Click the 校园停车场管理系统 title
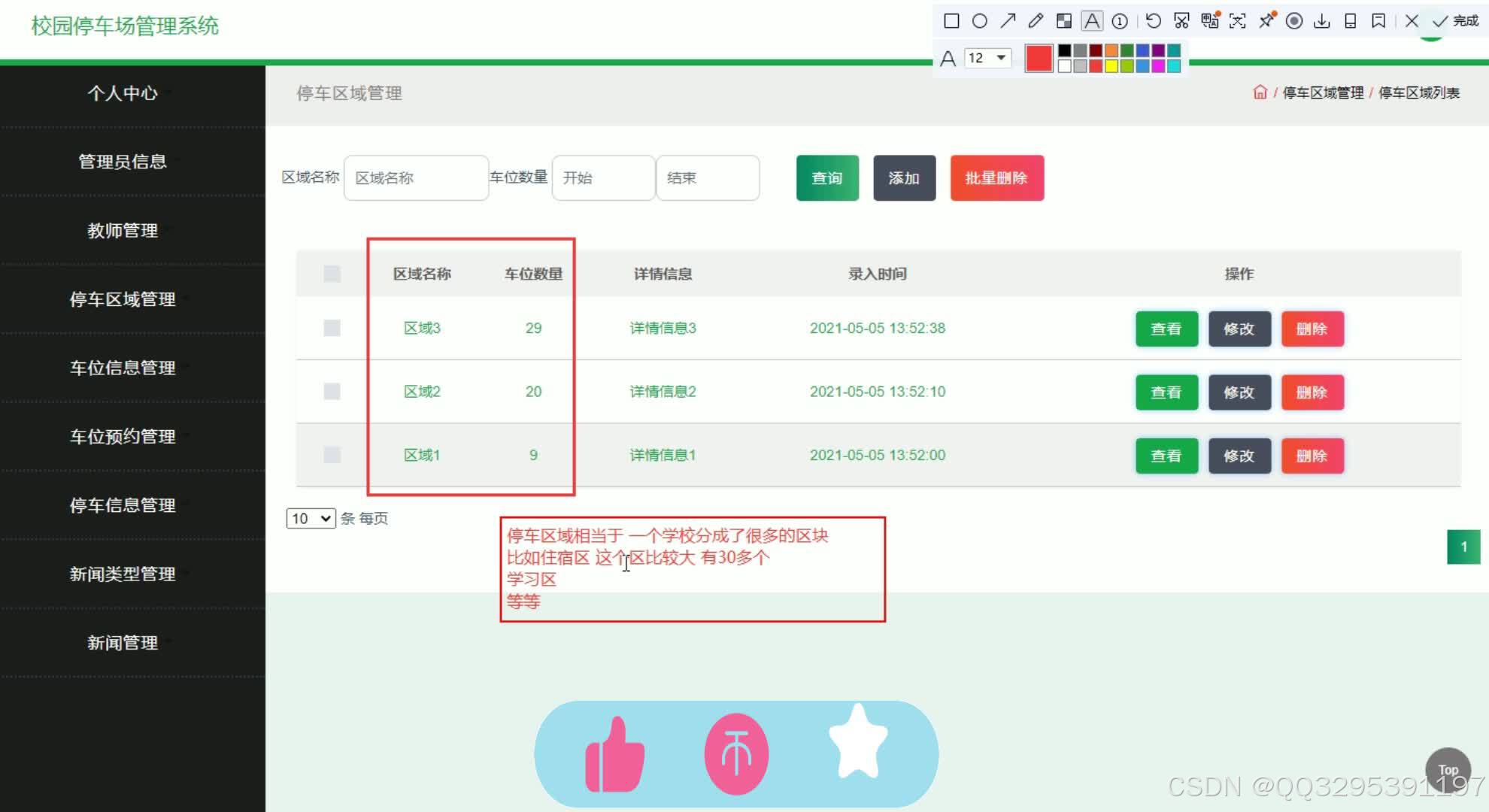Image resolution: width=1489 pixels, height=812 pixels. point(125,26)
